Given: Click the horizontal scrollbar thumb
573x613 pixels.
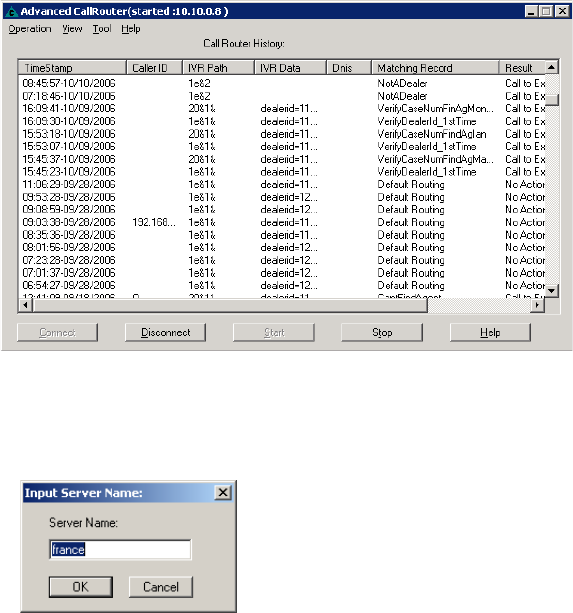Looking at the screenshot, I should tap(230, 305).
